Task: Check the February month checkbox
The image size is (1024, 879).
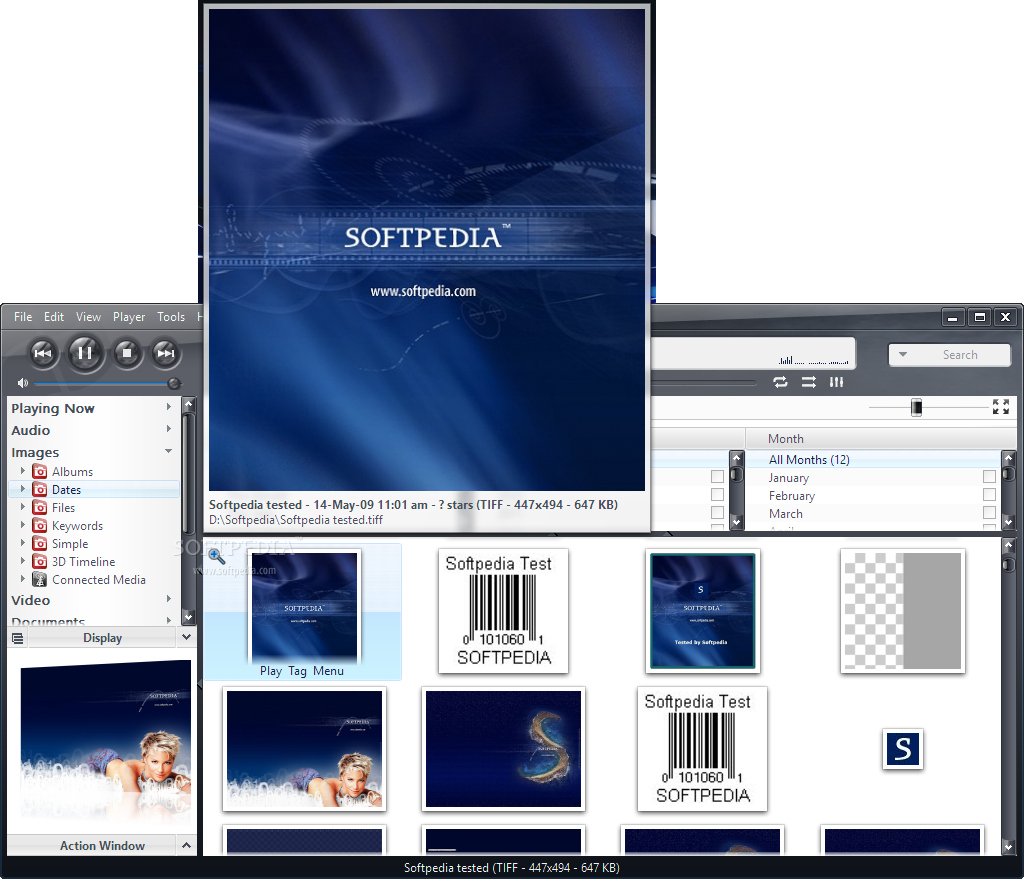Action: click(989, 494)
